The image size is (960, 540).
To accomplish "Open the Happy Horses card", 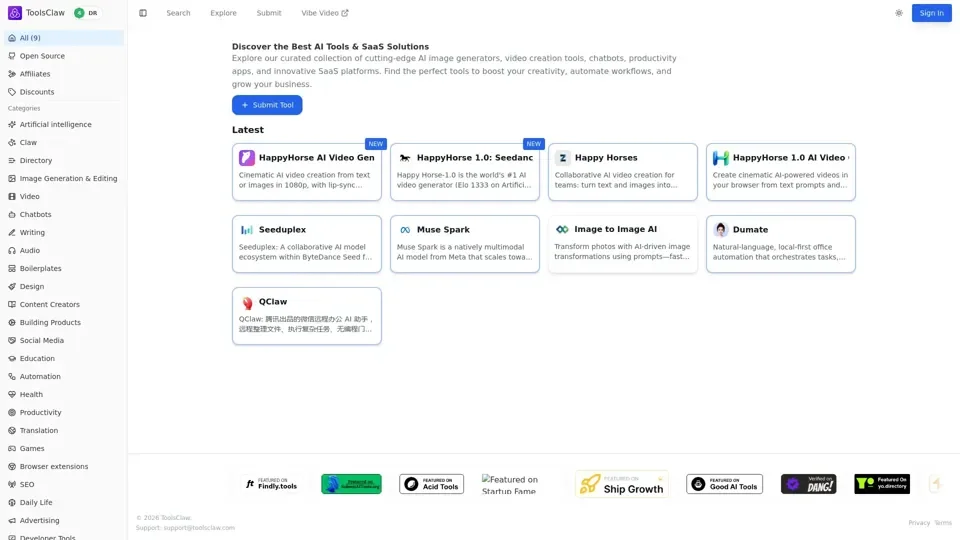I will tap(623, 172).
